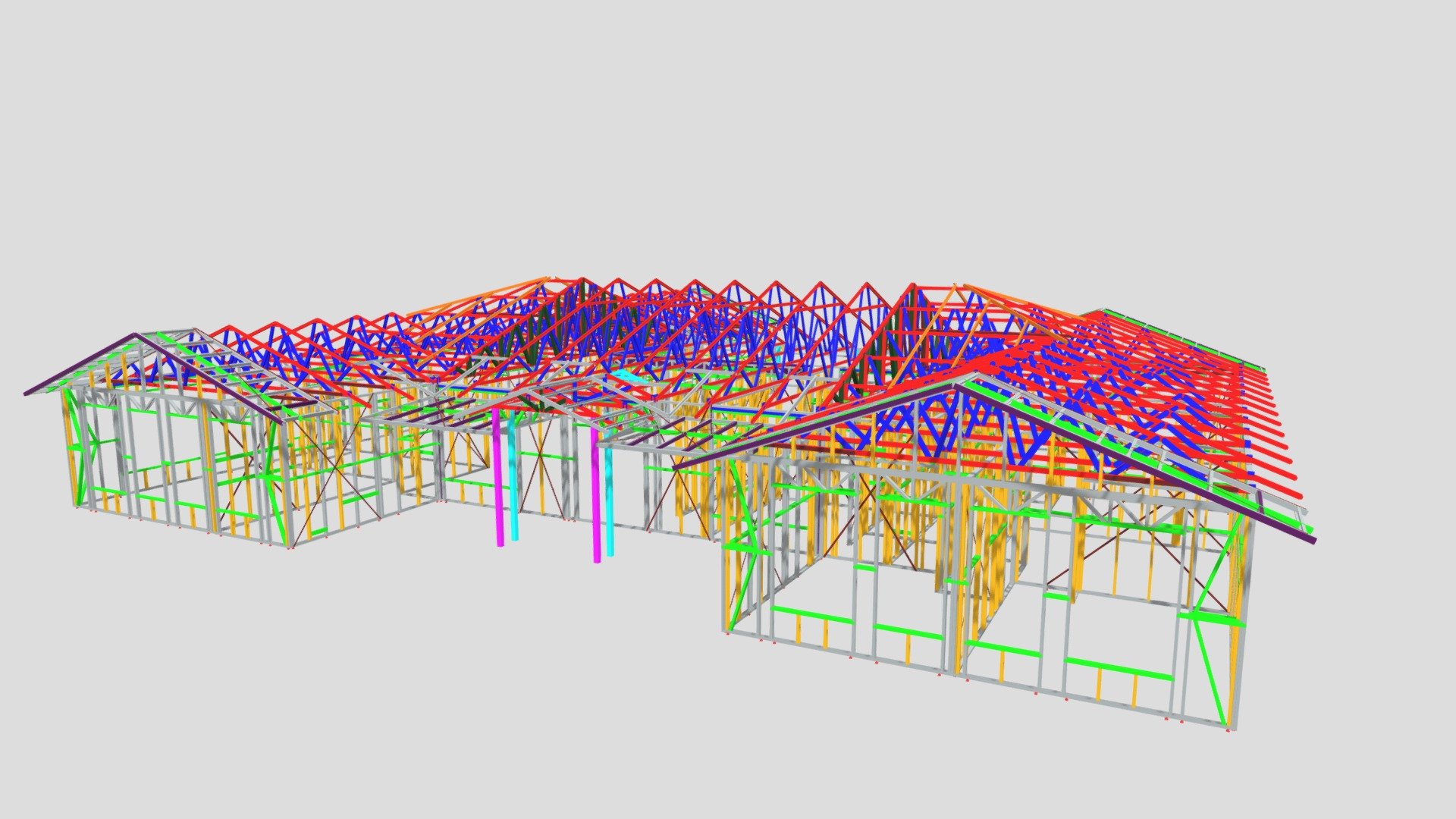Click the apex of the left gable frame
The image size is (1456, 819).
tap(136, 334)
